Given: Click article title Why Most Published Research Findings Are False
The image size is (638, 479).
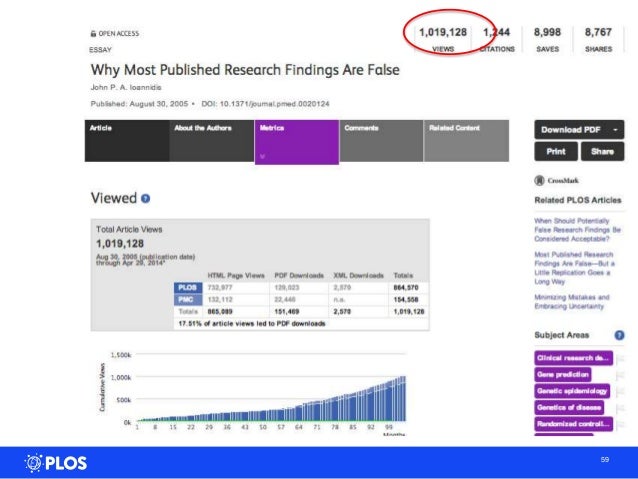Looking at the screenshot, I should pyautogui.click(x=245, y=70).
